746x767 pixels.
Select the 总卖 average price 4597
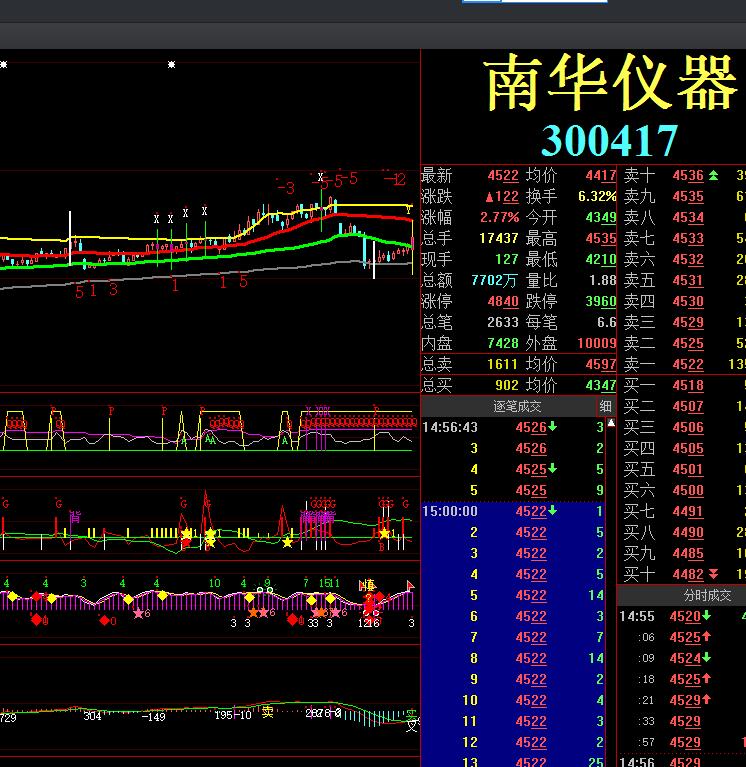coord(601,364)
